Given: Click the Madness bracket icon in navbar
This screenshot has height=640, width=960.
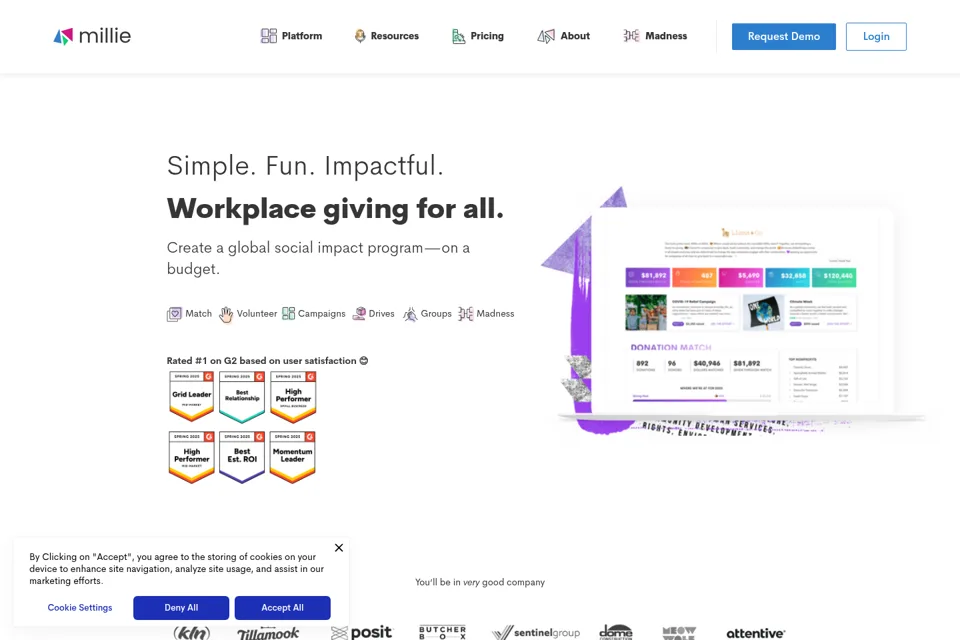Looking at the screenshot, I should (631, 36).
